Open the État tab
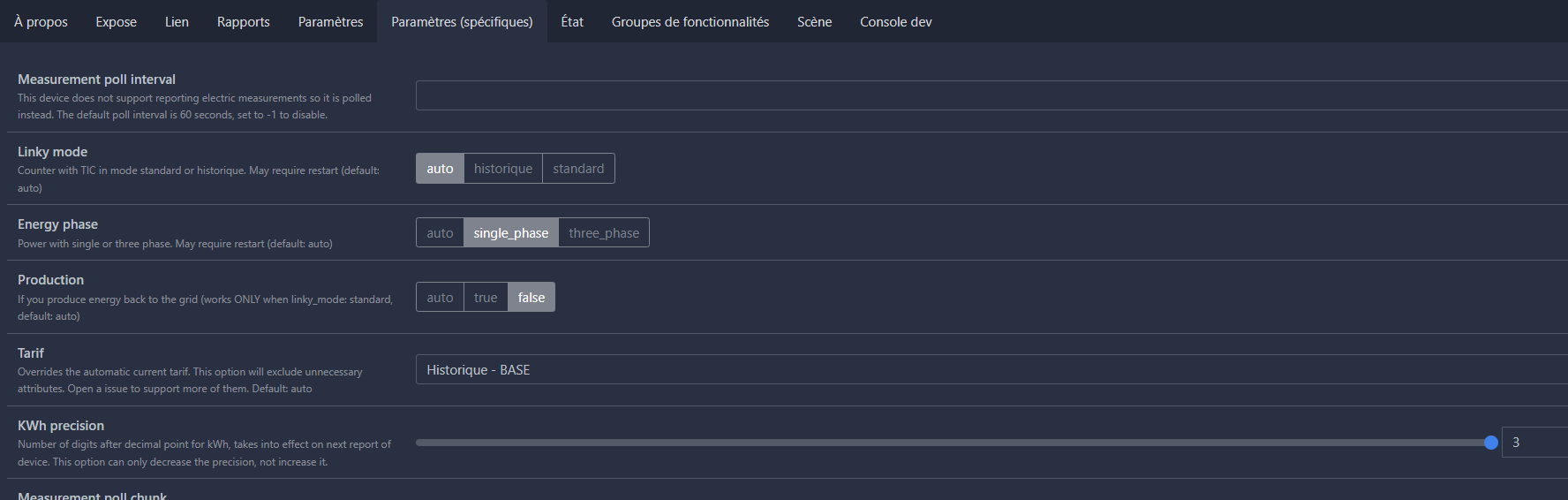Screen dimensions: 1568x500 [572, 21]
